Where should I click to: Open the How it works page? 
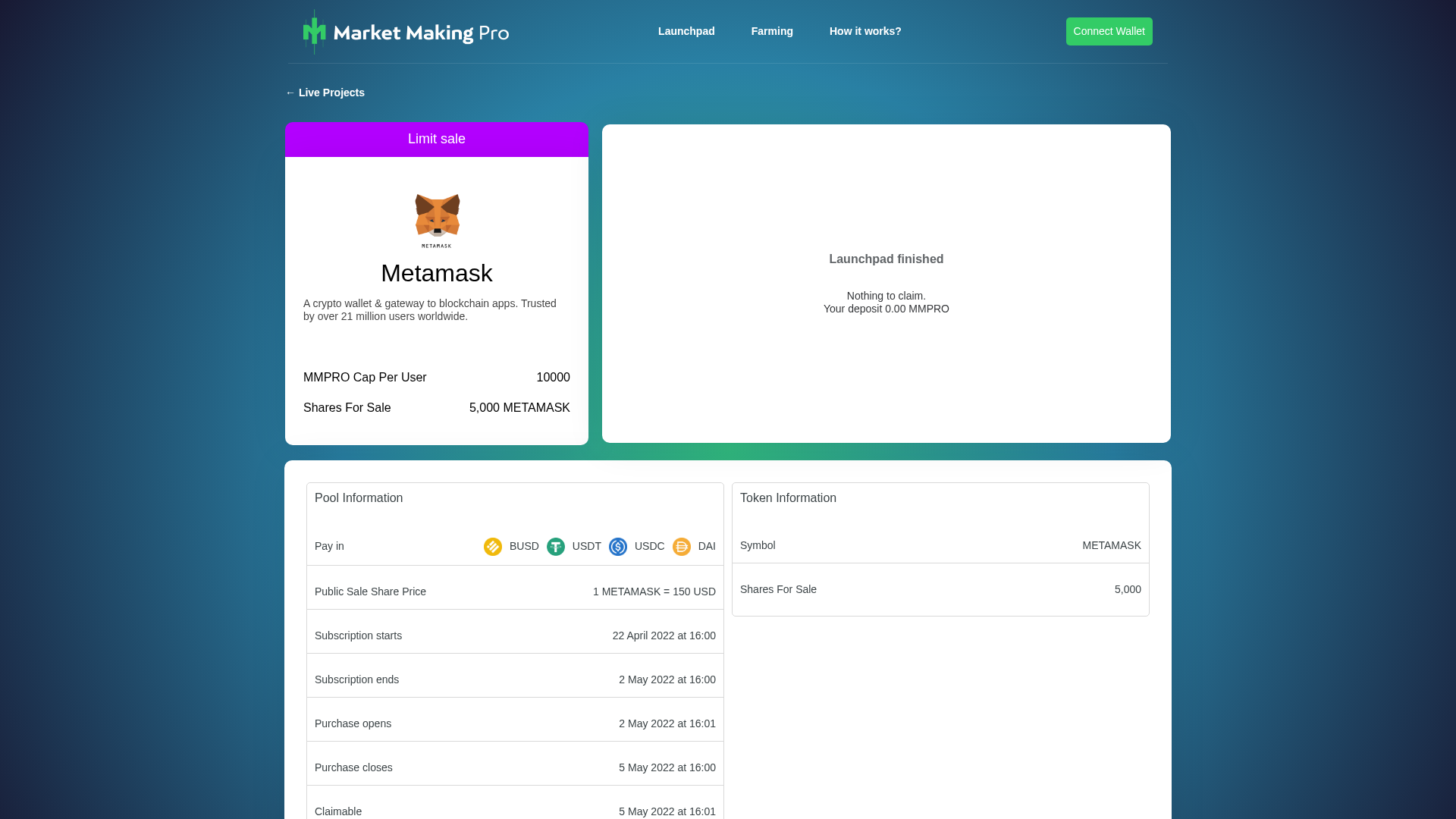(864, 31)
